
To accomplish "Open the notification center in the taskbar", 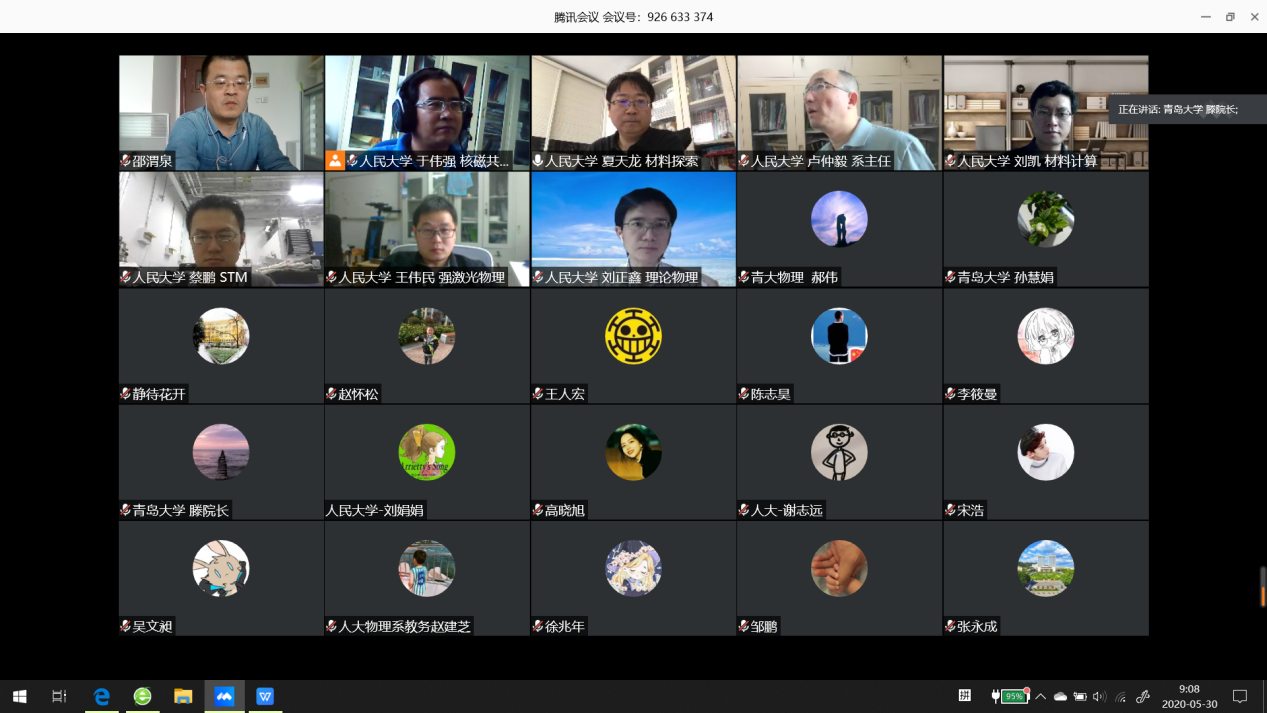I will coord(1240,696).
